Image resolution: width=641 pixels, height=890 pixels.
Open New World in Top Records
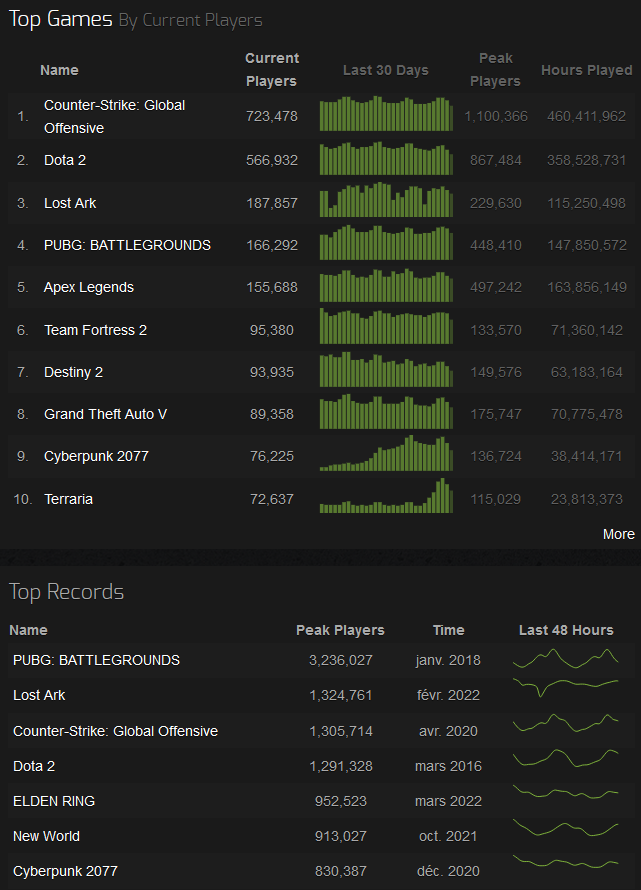point(47,836)
